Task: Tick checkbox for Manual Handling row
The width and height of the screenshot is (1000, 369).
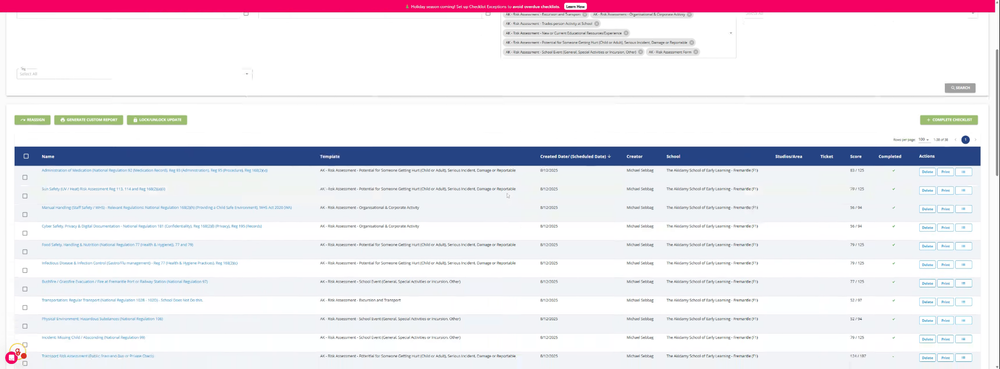Action: [x=25, y=214]
